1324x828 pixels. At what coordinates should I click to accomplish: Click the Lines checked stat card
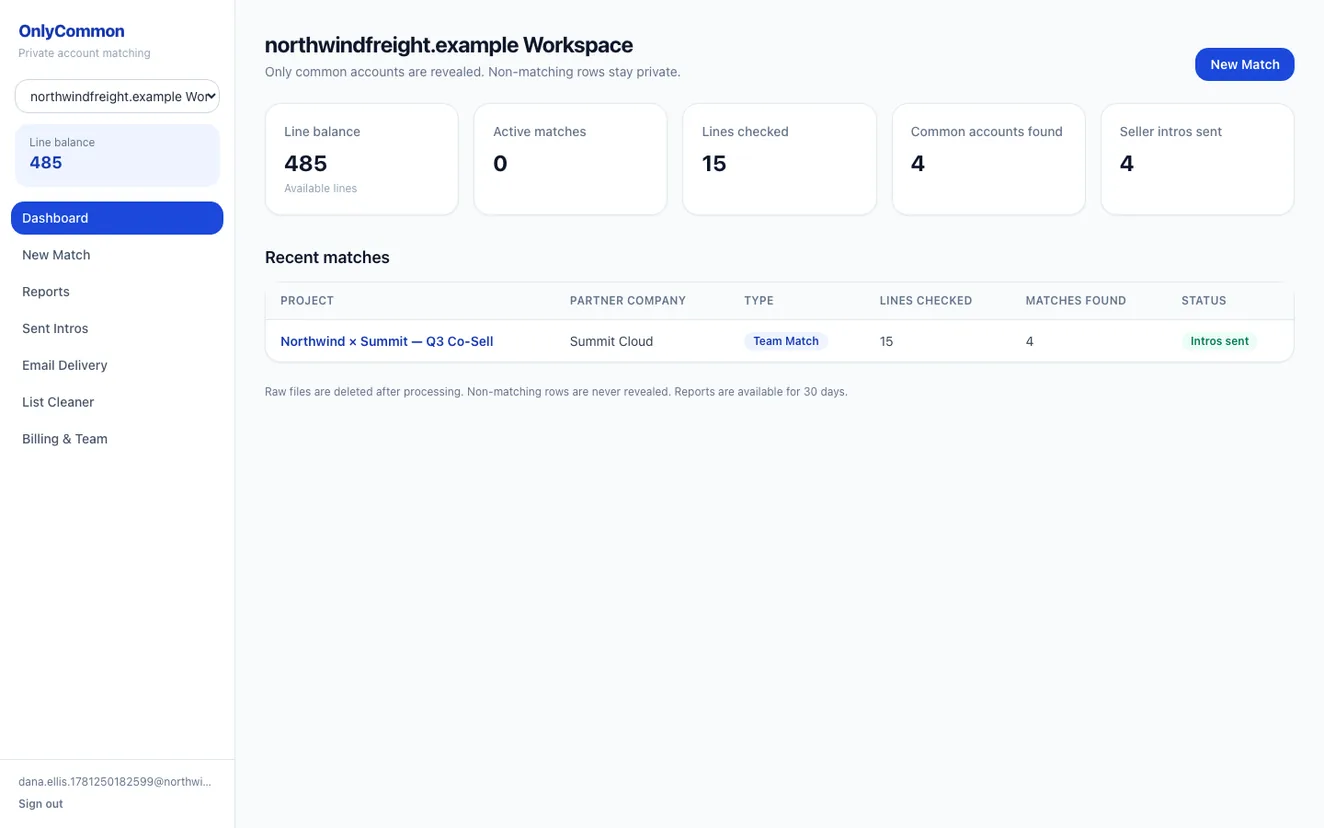779,159
